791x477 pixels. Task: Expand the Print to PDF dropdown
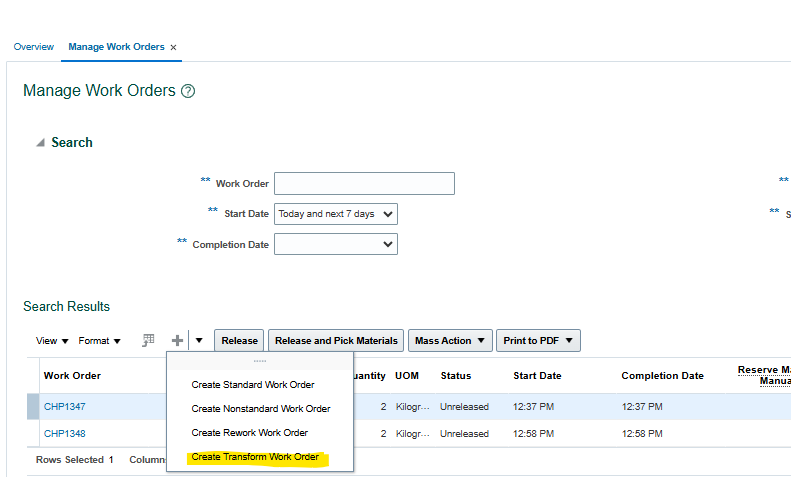[538, 341]
